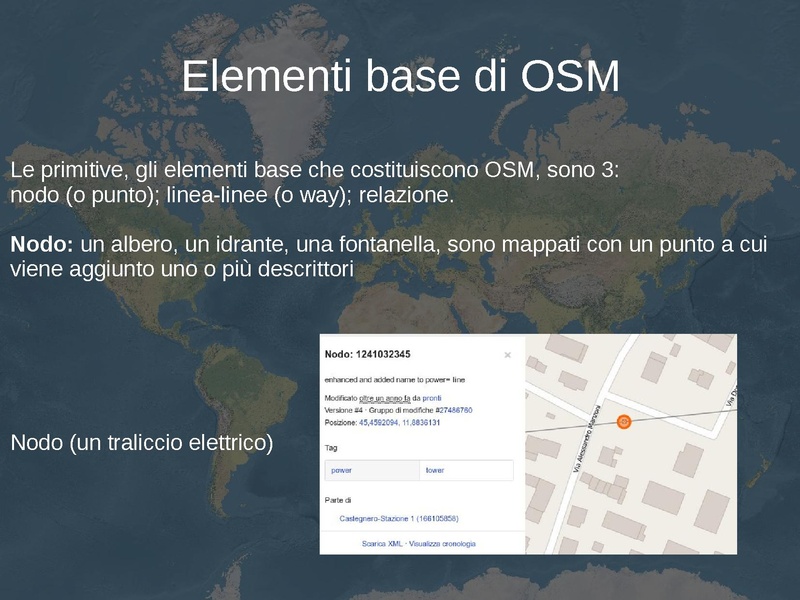The width and height of the screenshot is (800, 600).
Task: Click the 'Nodo: 1241032345' heading
Action: tap(368, 355)
